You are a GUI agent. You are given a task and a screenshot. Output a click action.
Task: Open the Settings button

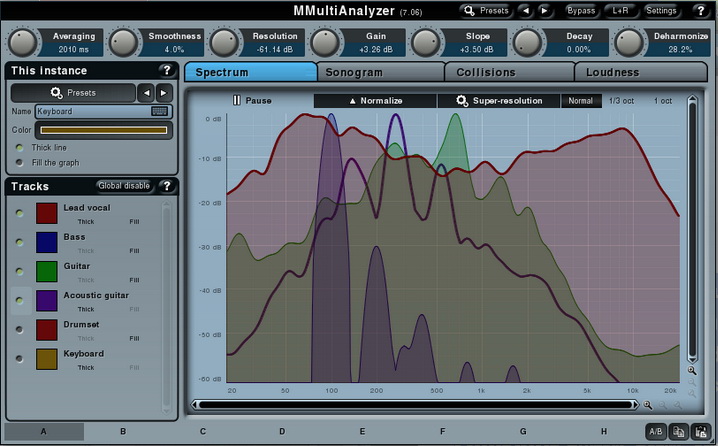[661, 11]
